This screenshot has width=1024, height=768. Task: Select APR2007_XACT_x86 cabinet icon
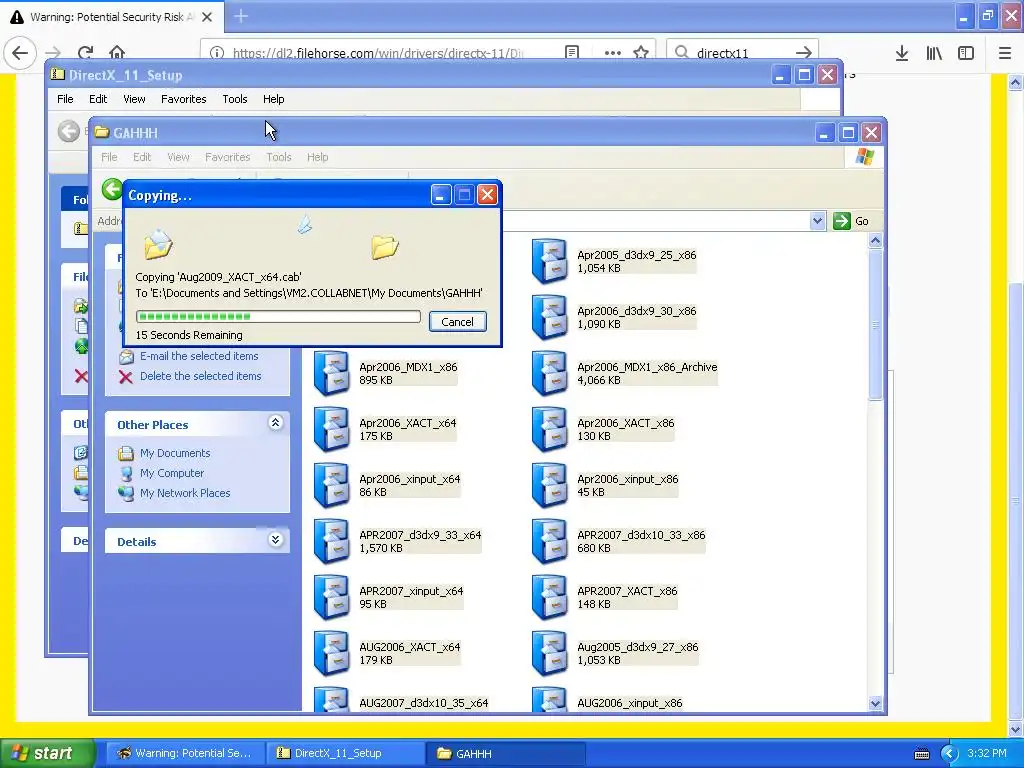point(549,598)
